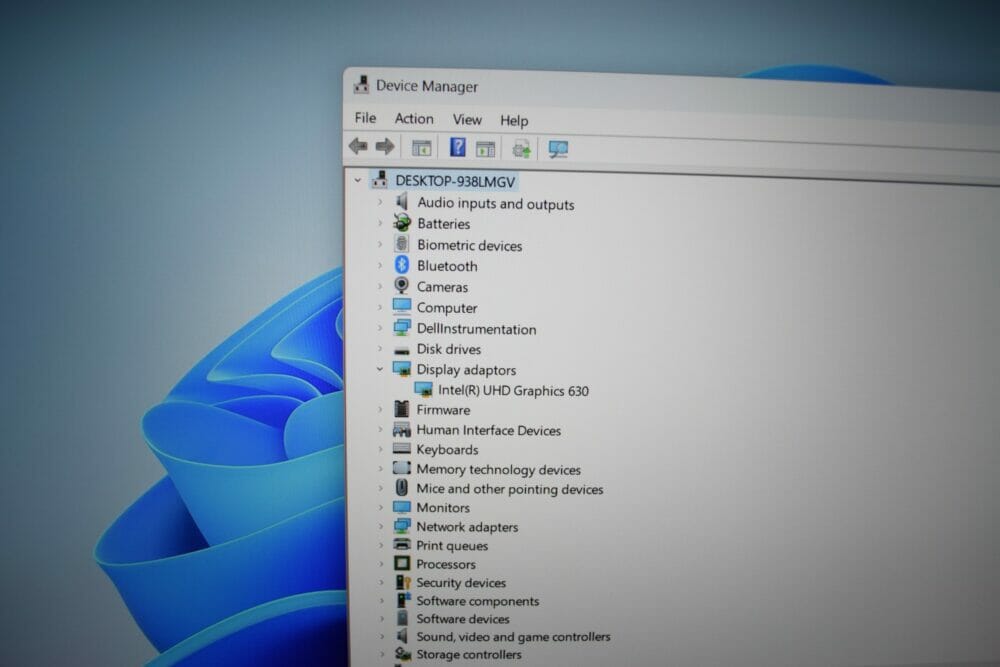Click the Forward arrow toolbar icon
This screenshot has height=667, width=1000.
(385, 147)
